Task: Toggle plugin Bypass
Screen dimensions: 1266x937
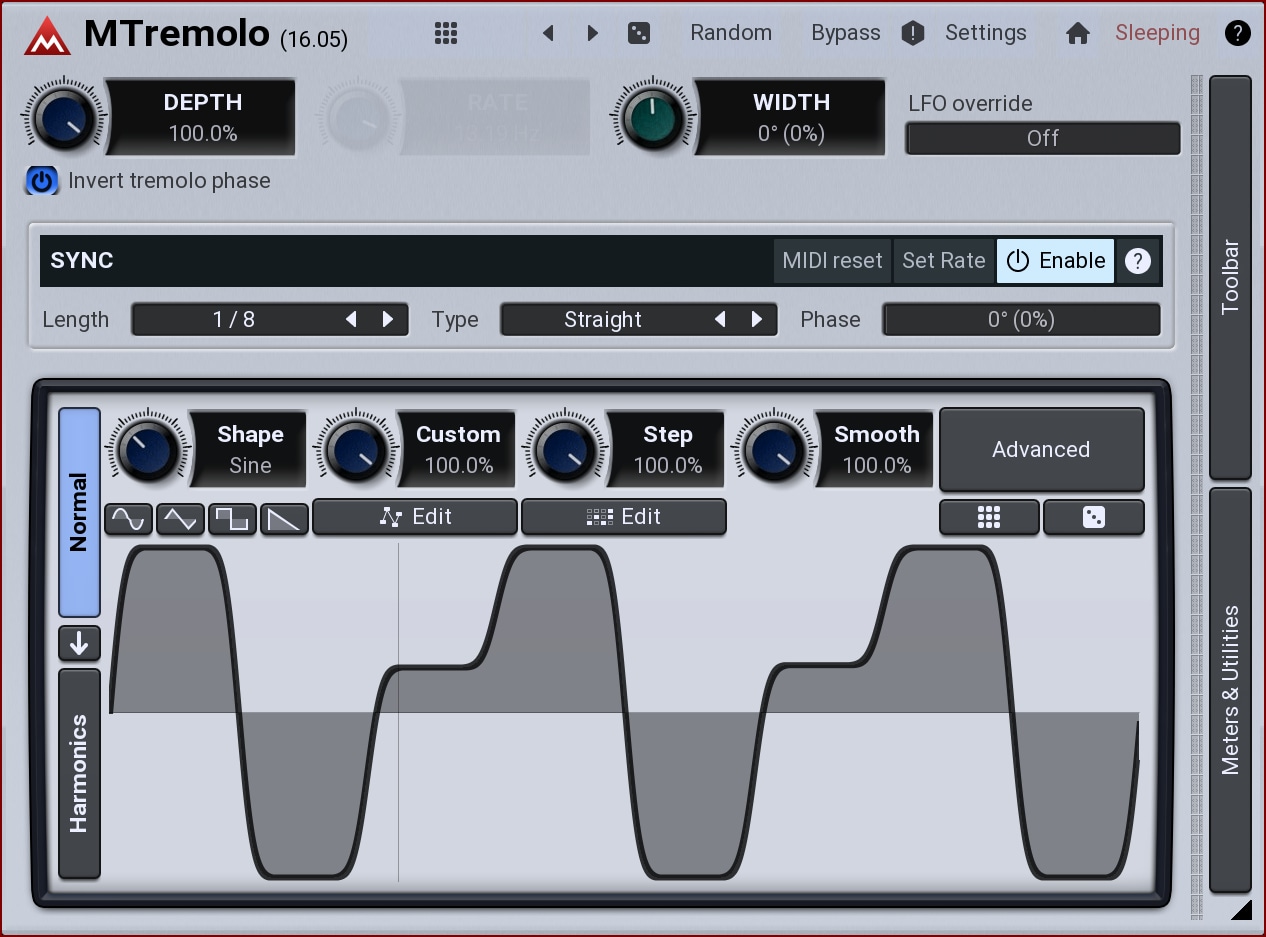Action: pyautogui.click(x=845, y=33)
